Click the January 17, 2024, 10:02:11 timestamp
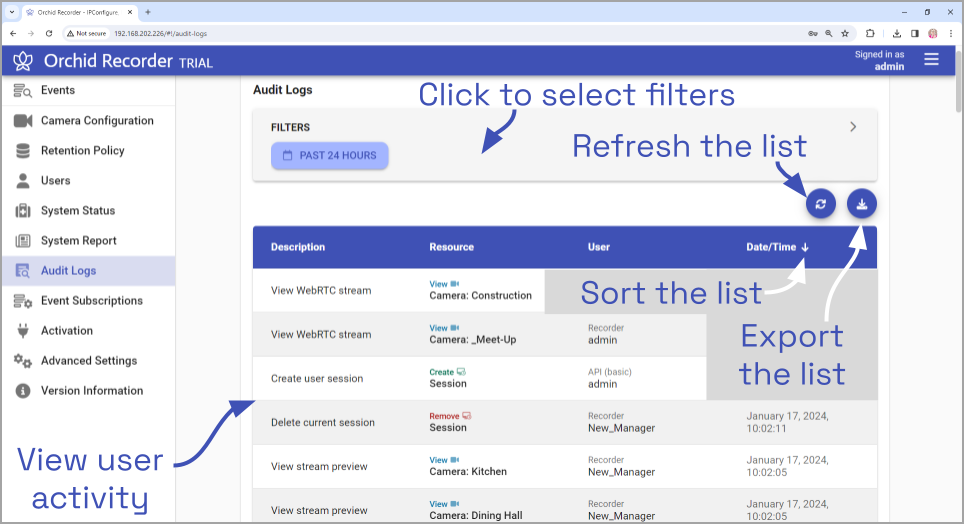 point(788,423)
